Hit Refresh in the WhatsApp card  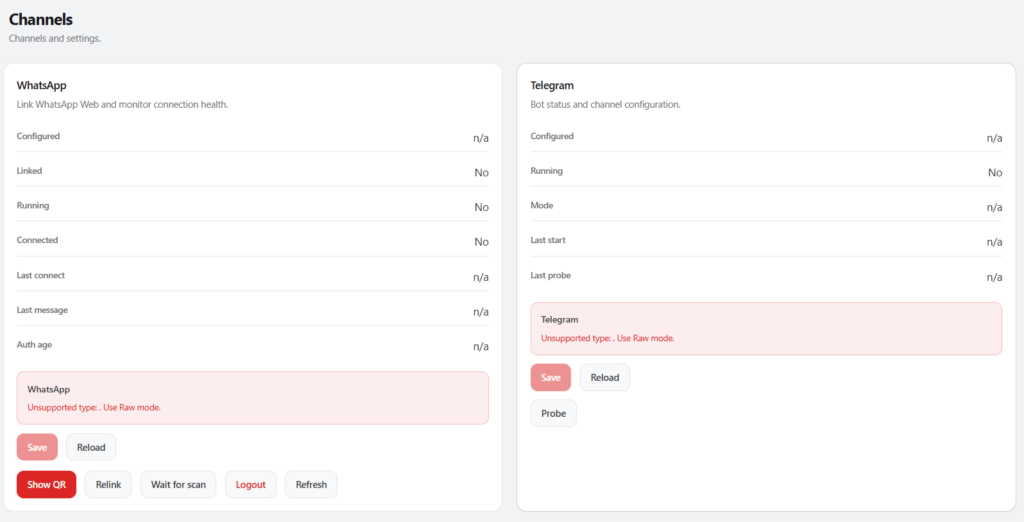pyautogui.click(x=311, y=485)
